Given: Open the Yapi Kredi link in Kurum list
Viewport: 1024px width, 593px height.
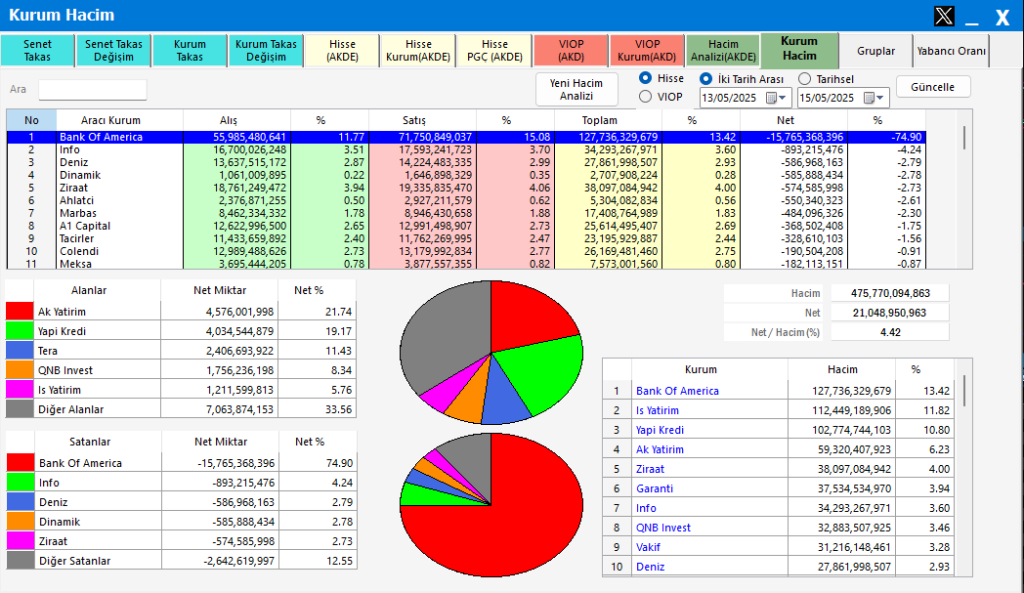Looking at the screenshot, I should click(x=660, y=430).
